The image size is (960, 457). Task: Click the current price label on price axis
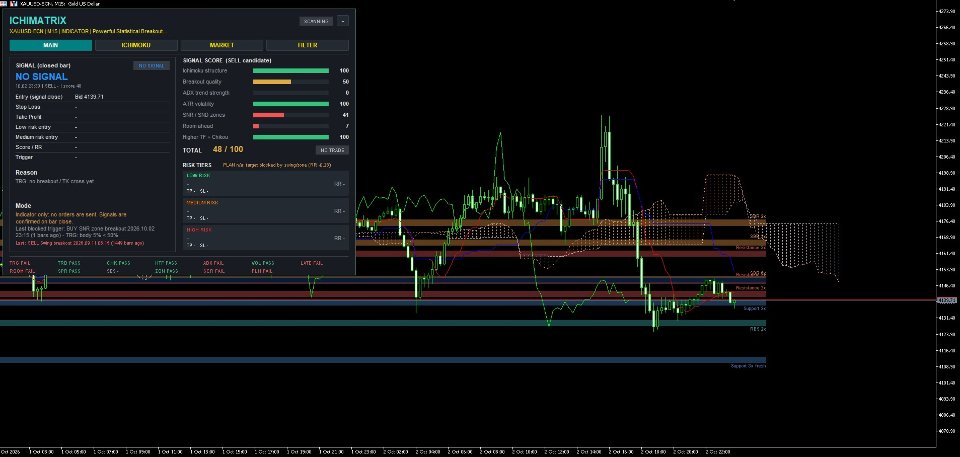click(947, 300)
